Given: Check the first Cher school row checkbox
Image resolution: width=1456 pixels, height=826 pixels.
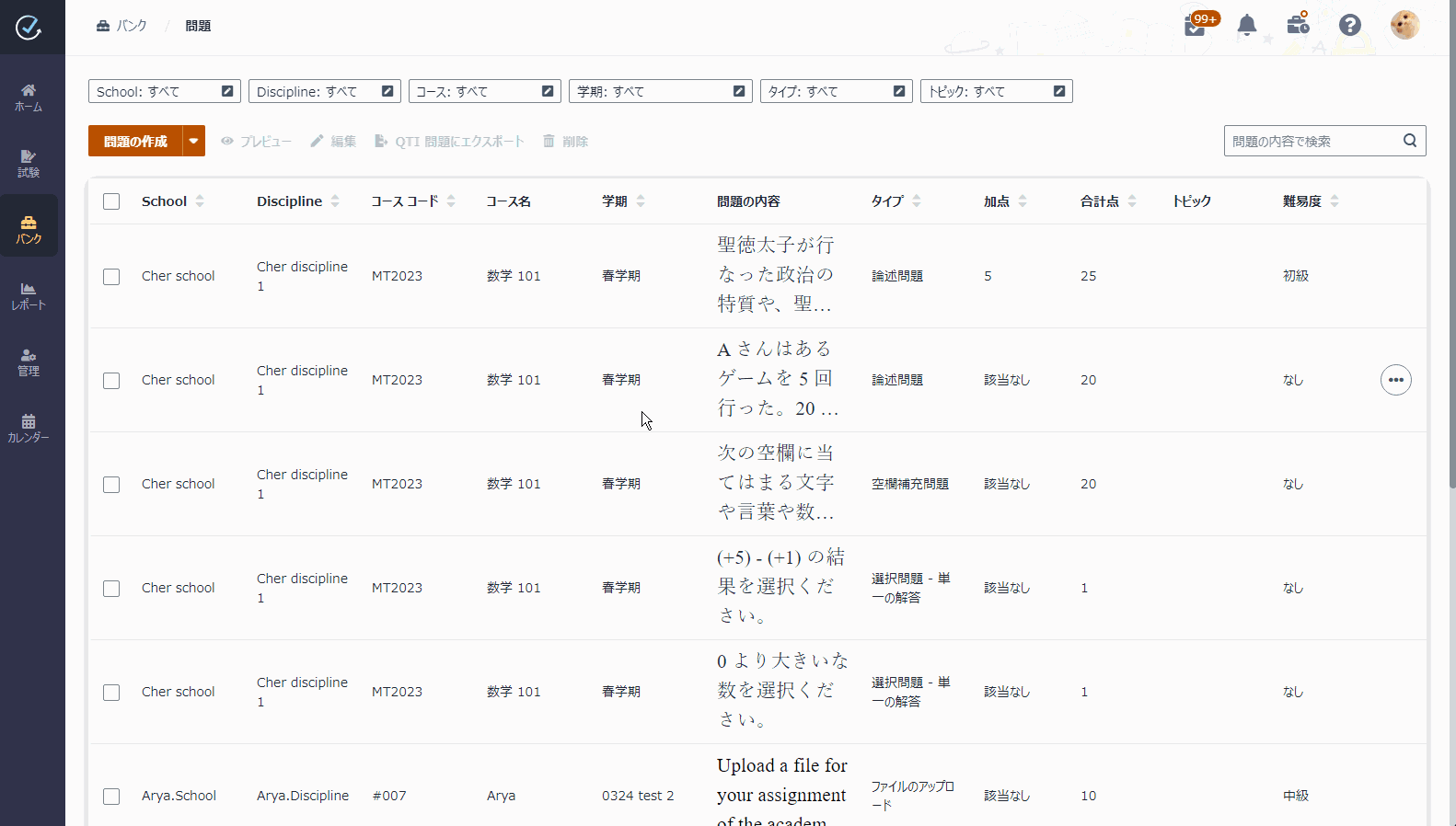Looking at the screenshot, I should click(x=111, y=277).
